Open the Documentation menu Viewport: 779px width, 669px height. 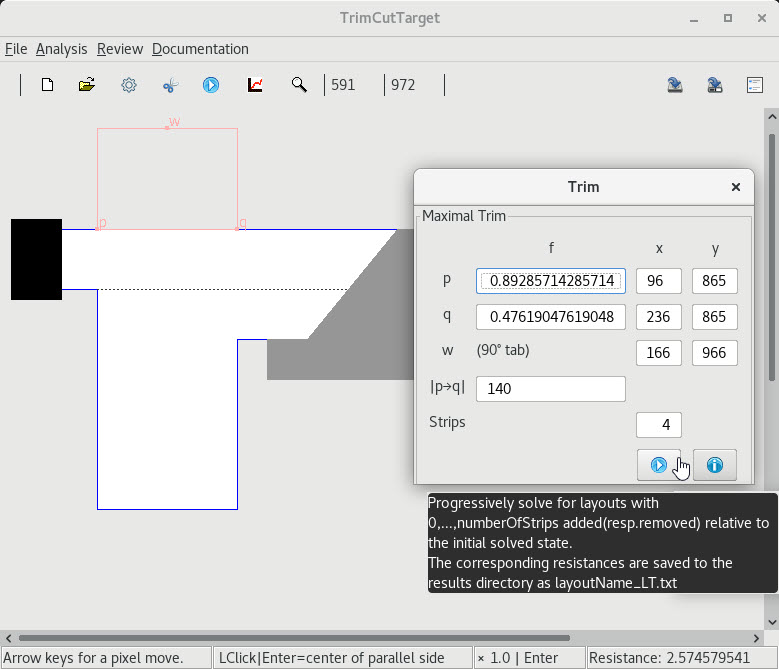click(200, 49)
